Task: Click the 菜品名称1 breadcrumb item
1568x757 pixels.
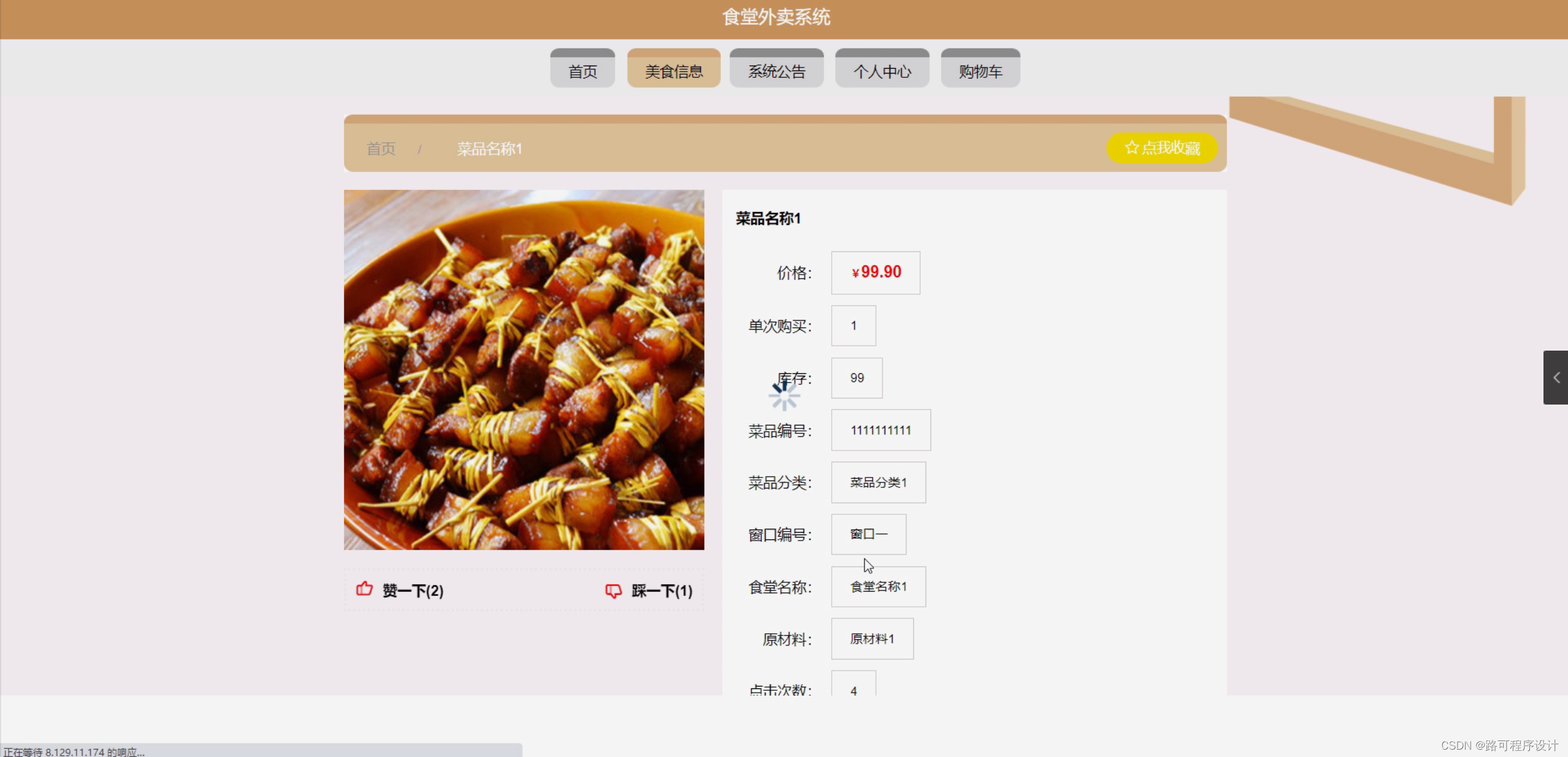Action: [489, 149]
